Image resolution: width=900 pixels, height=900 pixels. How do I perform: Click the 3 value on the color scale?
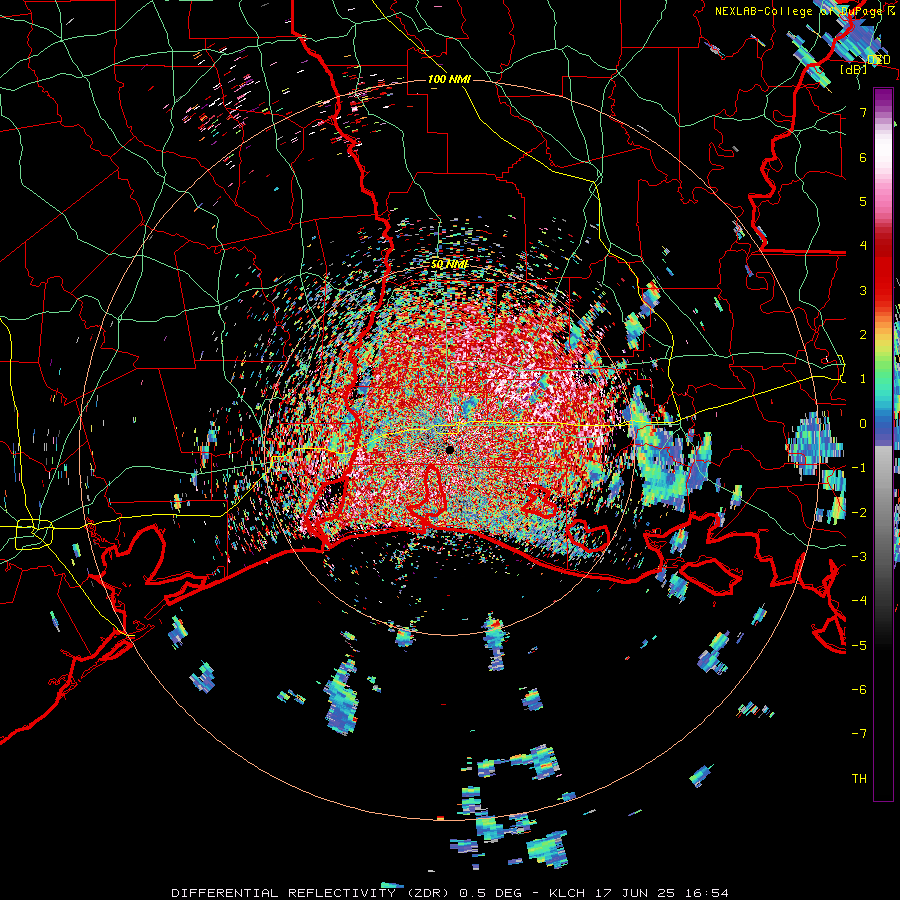tap(863, 290)
